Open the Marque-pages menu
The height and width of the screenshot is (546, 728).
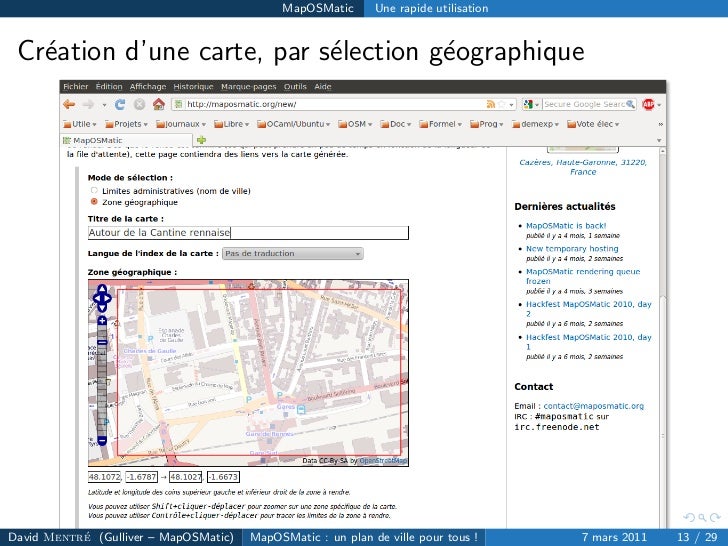pyautogui.click(x=248, y=86)
